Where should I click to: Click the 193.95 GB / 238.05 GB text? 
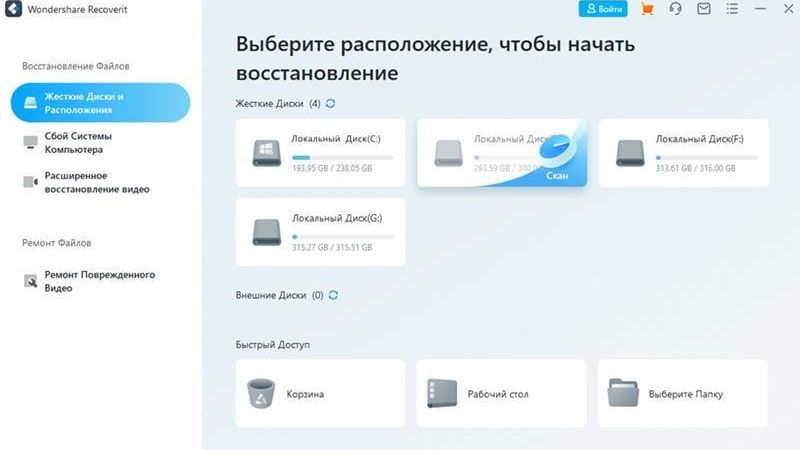[x=332, y=168]
